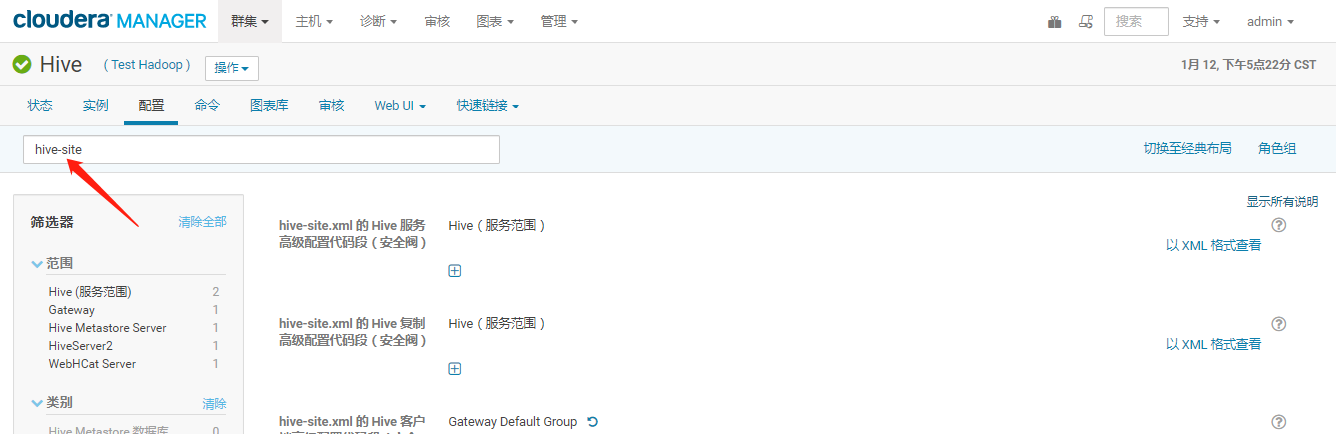Add entry to Hive 复制高级配置代码段

(x=455, y=369)
